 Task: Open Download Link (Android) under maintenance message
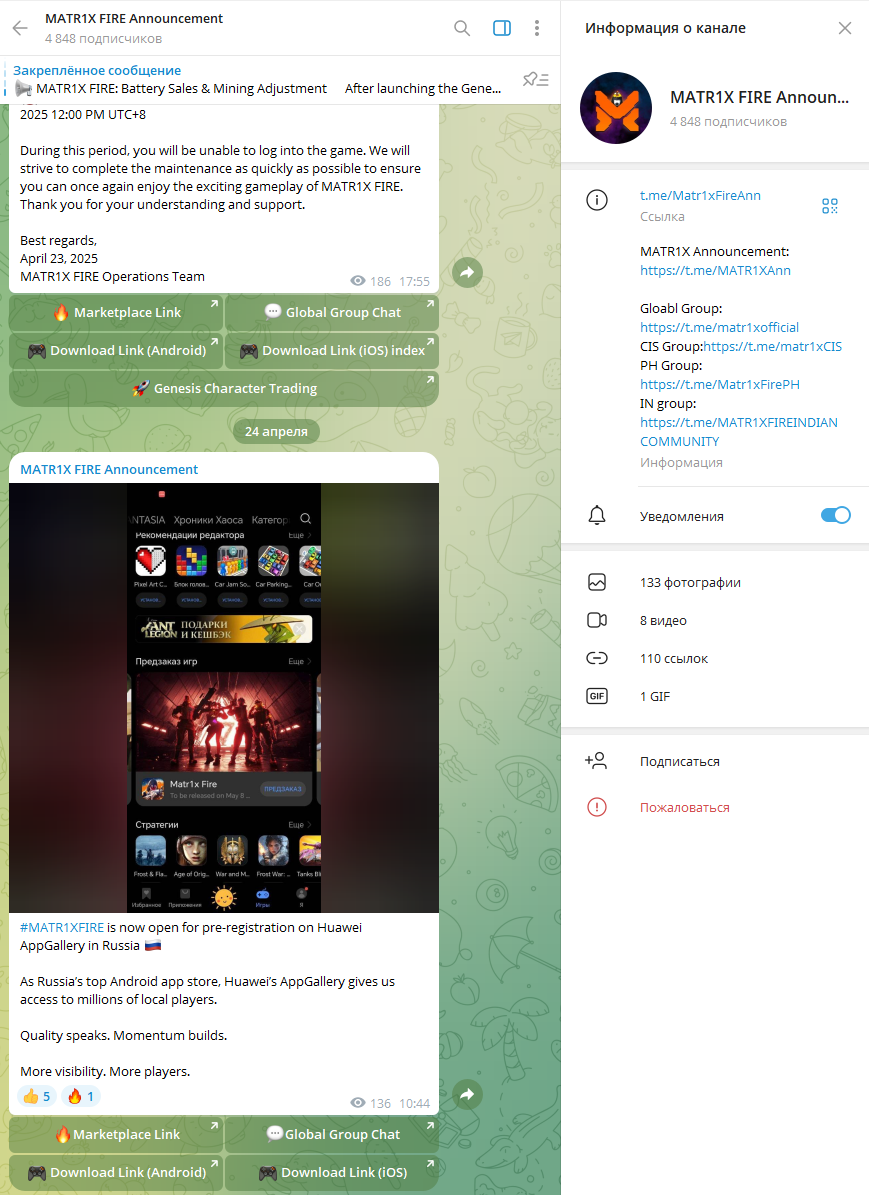click(x=116, y=351)
